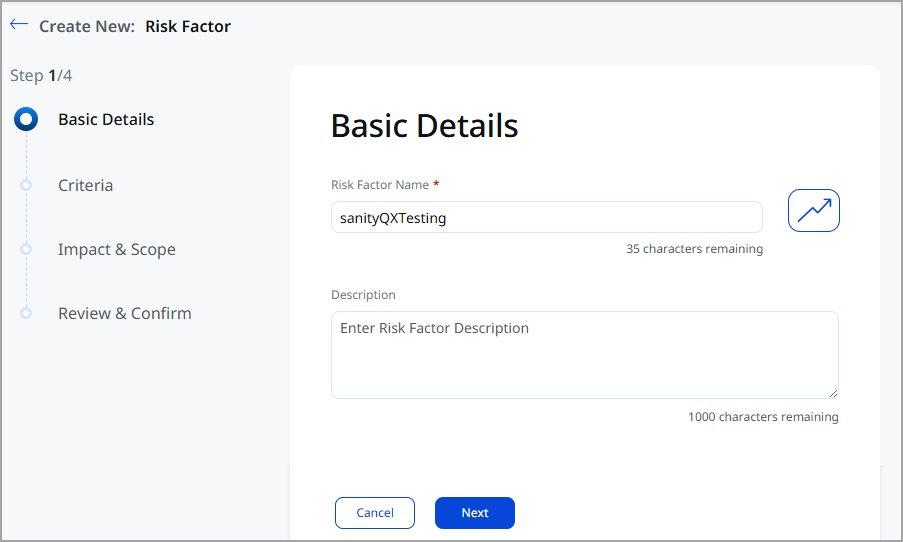Click the Risk Factor Name label
The height and width of the screenshot is (542, 903).
tap(379, 185)
